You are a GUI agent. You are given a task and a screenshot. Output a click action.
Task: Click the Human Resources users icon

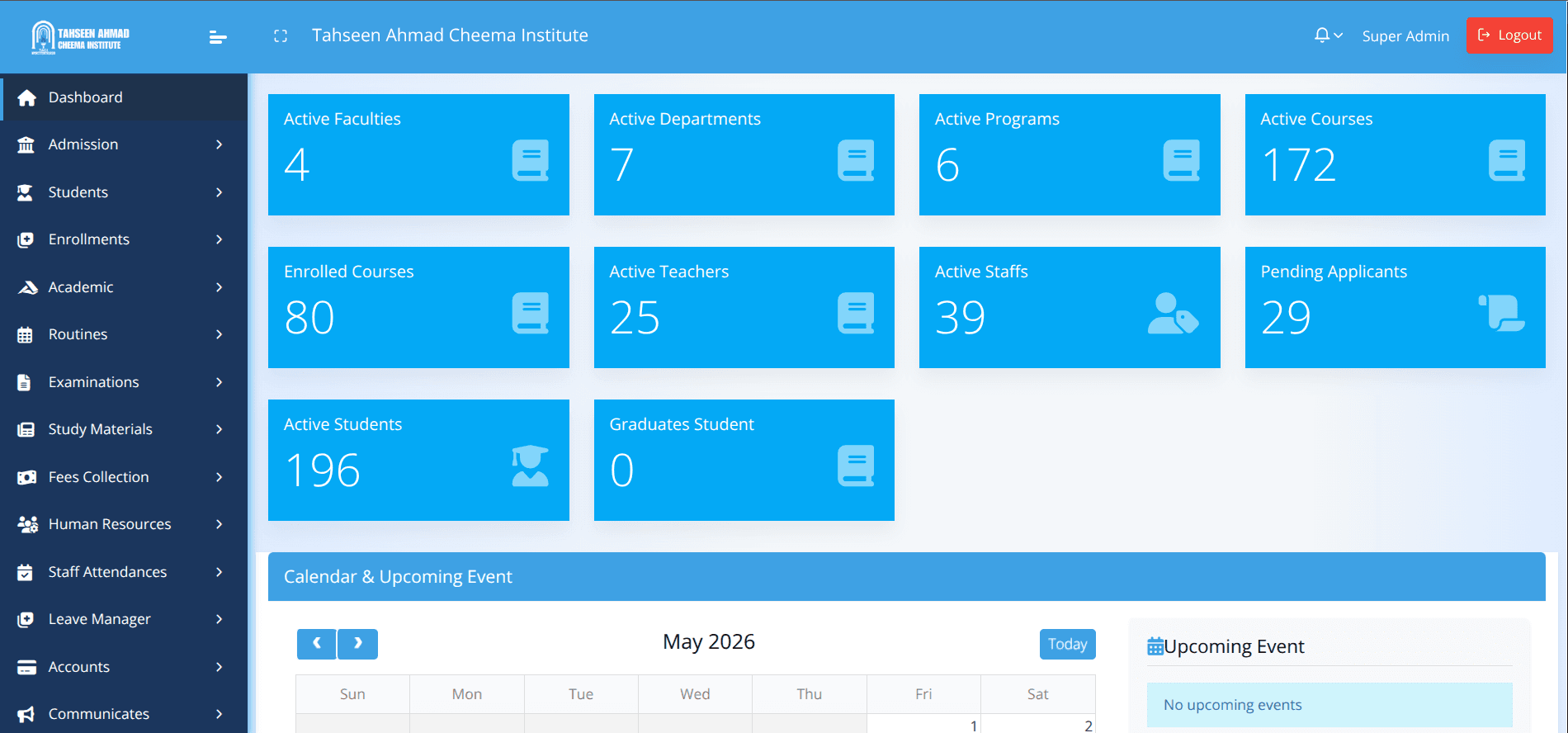tap(28, 524)
